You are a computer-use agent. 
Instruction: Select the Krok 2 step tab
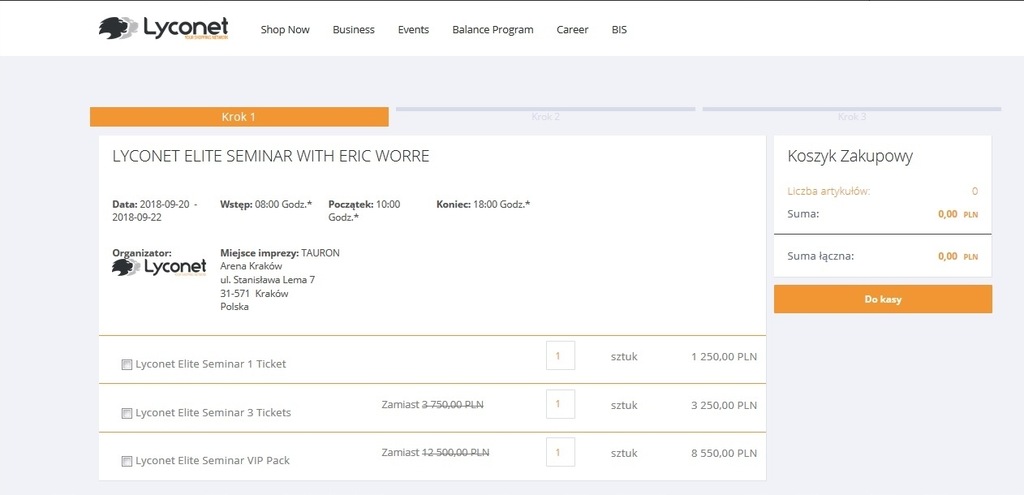click(x=545, y=116)
